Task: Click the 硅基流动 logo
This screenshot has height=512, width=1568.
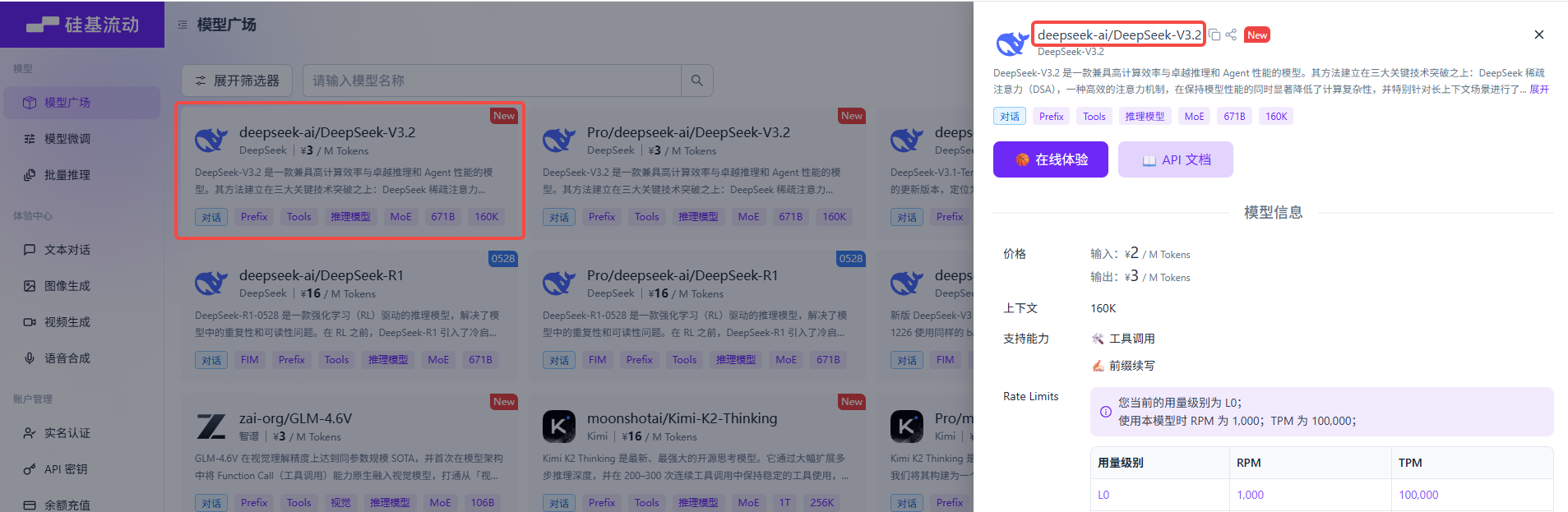Action: (82, 25)
